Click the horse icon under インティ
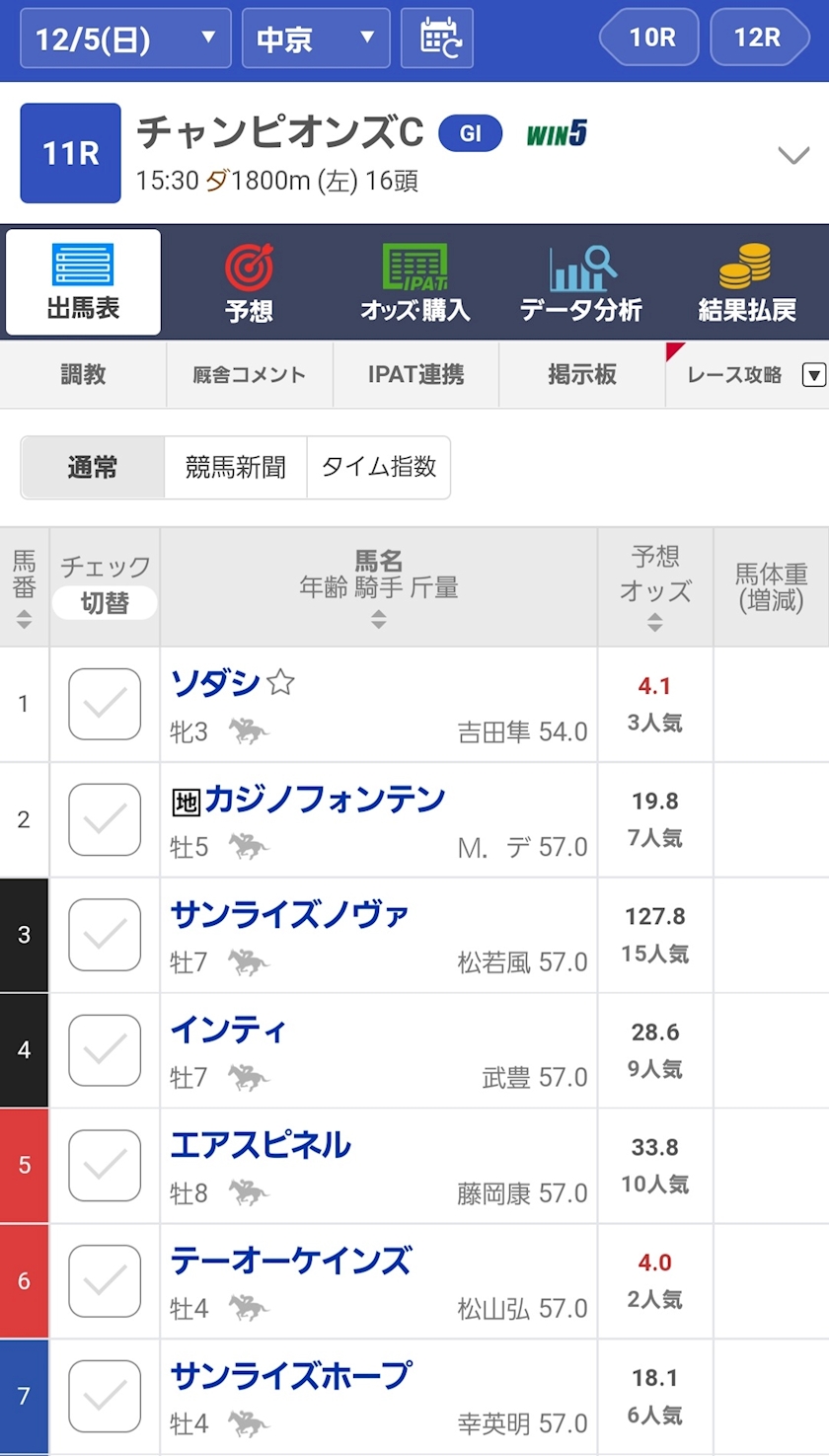 tap(248, 1078)
